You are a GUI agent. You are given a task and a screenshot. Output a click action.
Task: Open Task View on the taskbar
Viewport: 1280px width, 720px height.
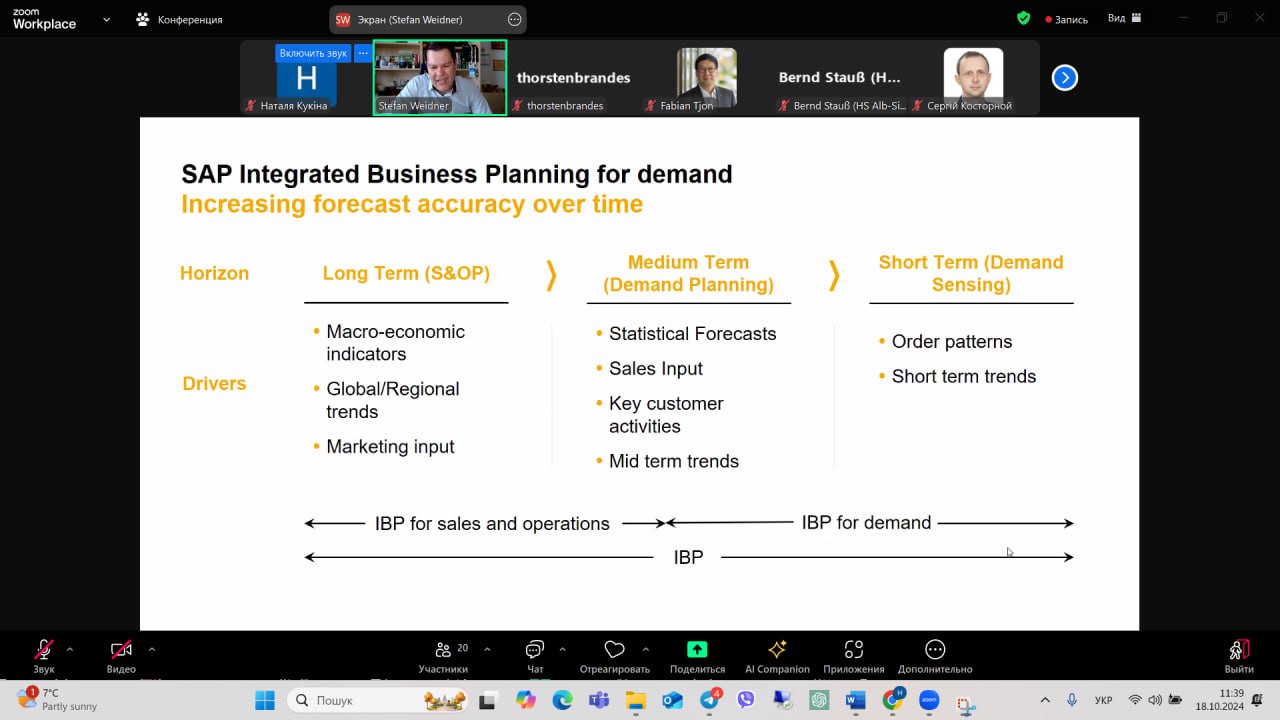point(488,700)
